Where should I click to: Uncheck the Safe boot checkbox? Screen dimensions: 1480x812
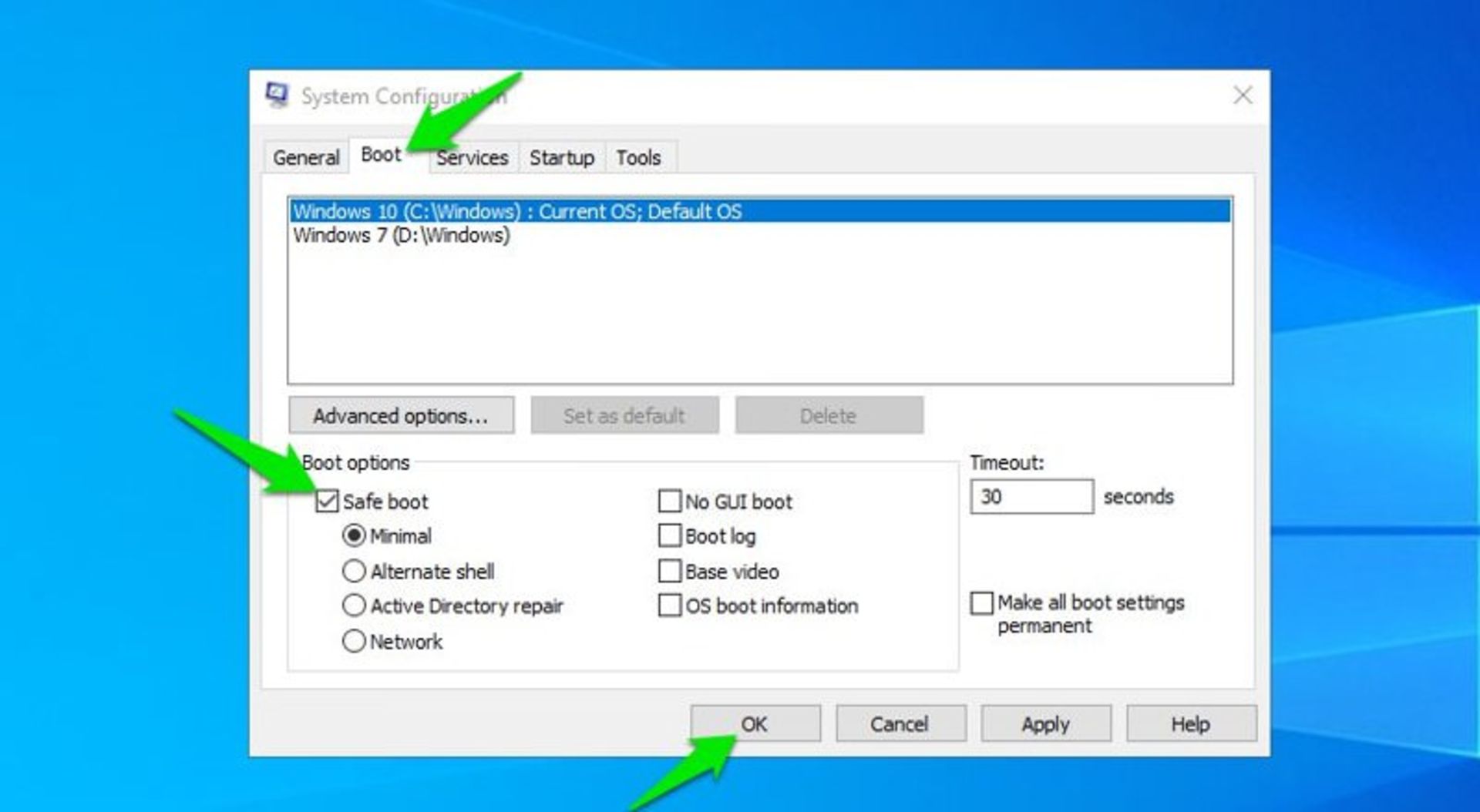(327, 502)
